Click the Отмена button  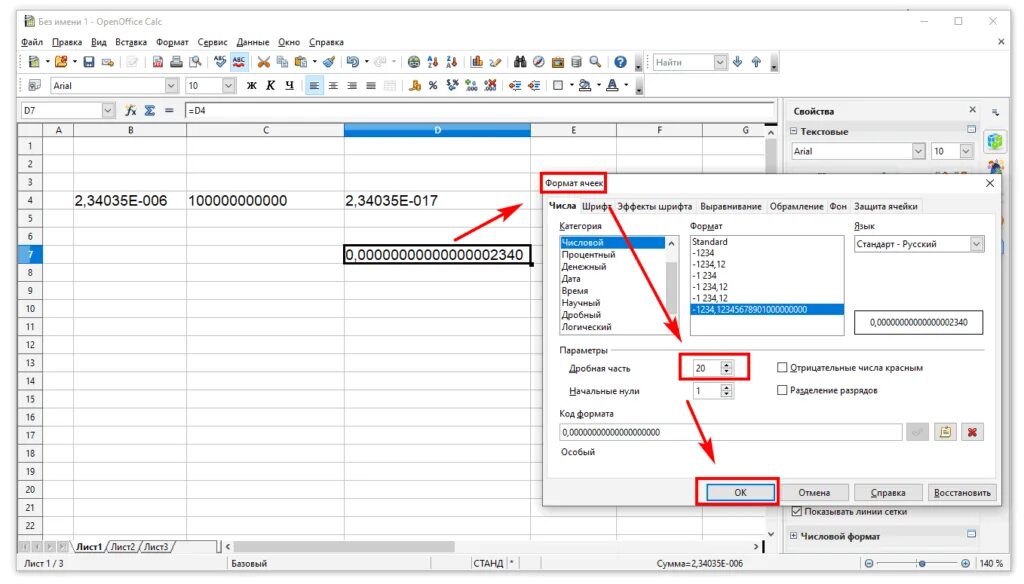point(814,493)
